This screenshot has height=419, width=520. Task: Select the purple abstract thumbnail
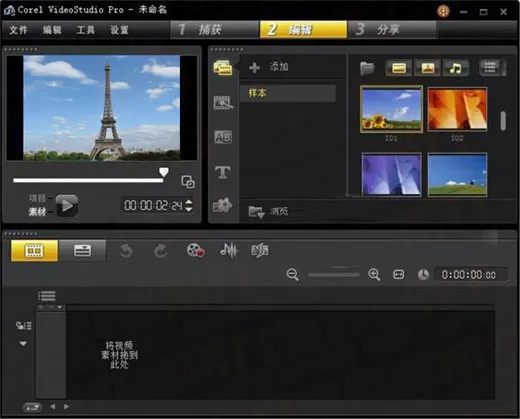(x=391, y=174)
